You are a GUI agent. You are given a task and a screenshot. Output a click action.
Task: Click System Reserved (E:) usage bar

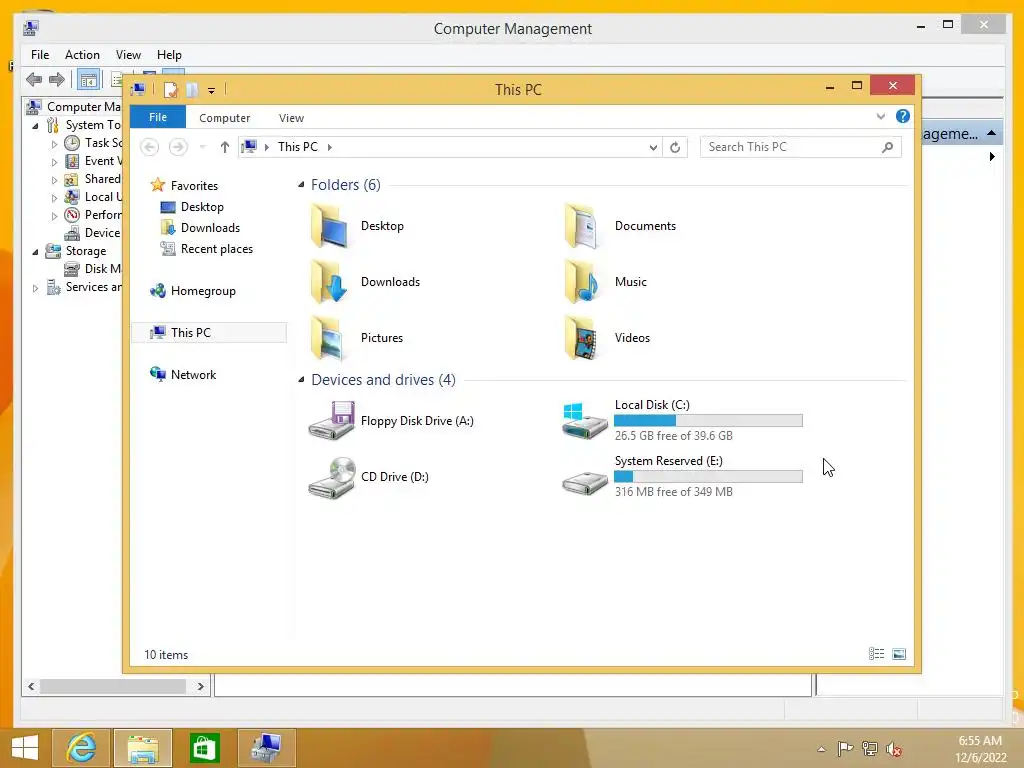click(x=708, y=477)
